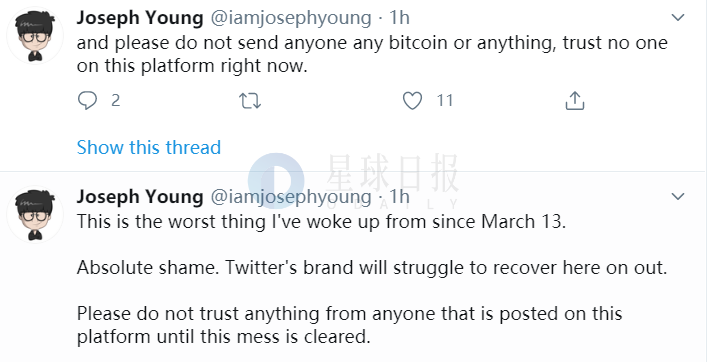Click the like count 11
Screen dimensions: 707x362
click(x=445, y=101)
